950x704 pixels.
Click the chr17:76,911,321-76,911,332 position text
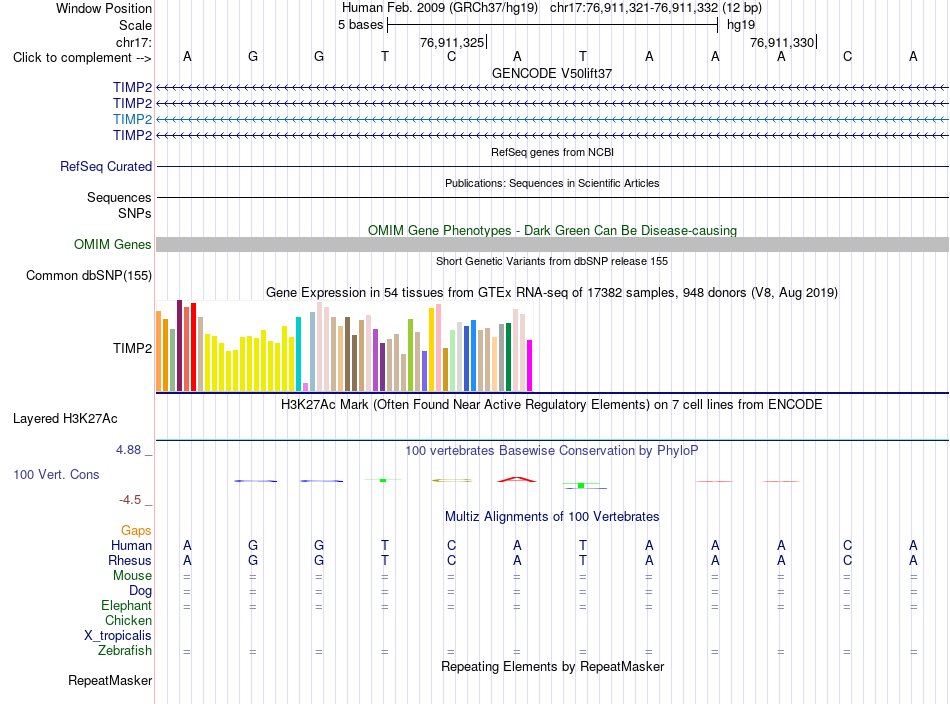pos(634,8)
